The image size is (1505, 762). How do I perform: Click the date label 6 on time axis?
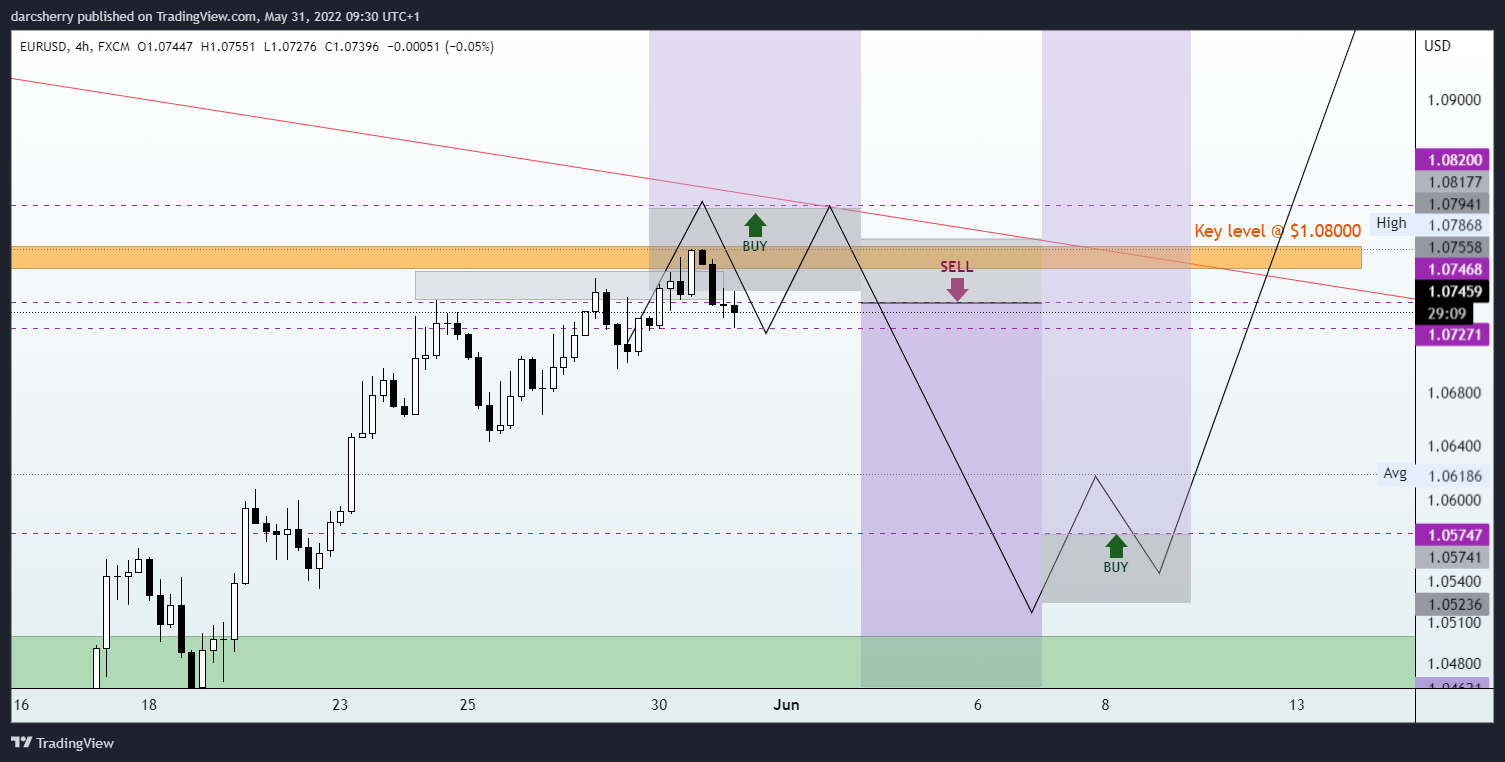pyautogui.click(x=977, y=705)
